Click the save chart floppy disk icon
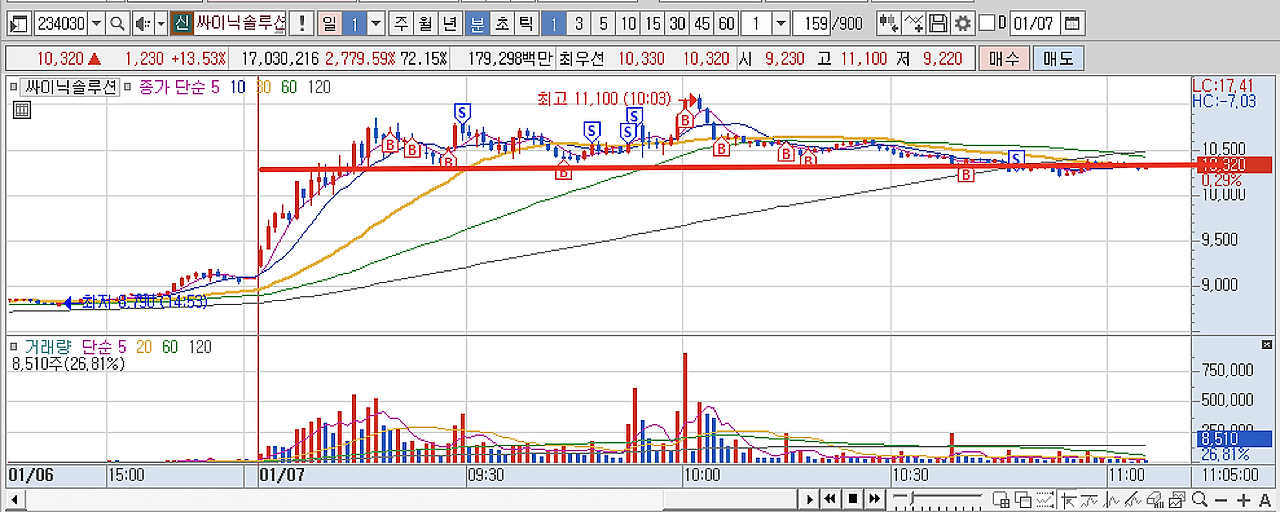1280x512 pixels. coord(938,23)
